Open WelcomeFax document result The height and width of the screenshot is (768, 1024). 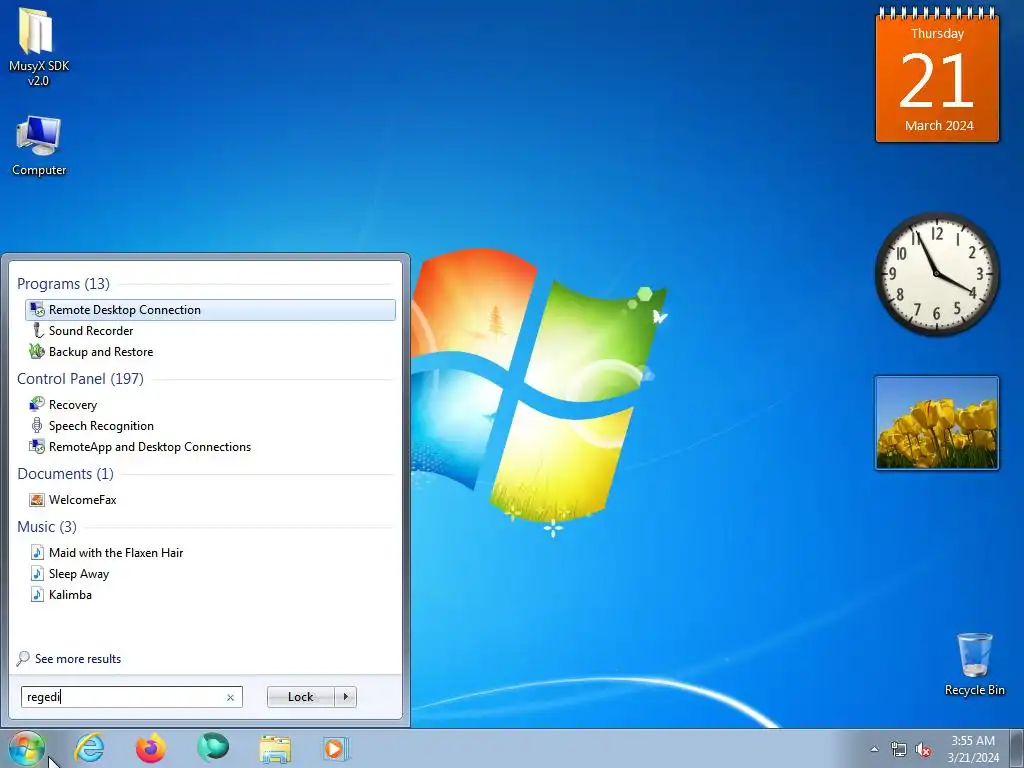pyautogui.click(x=210, y=500)
